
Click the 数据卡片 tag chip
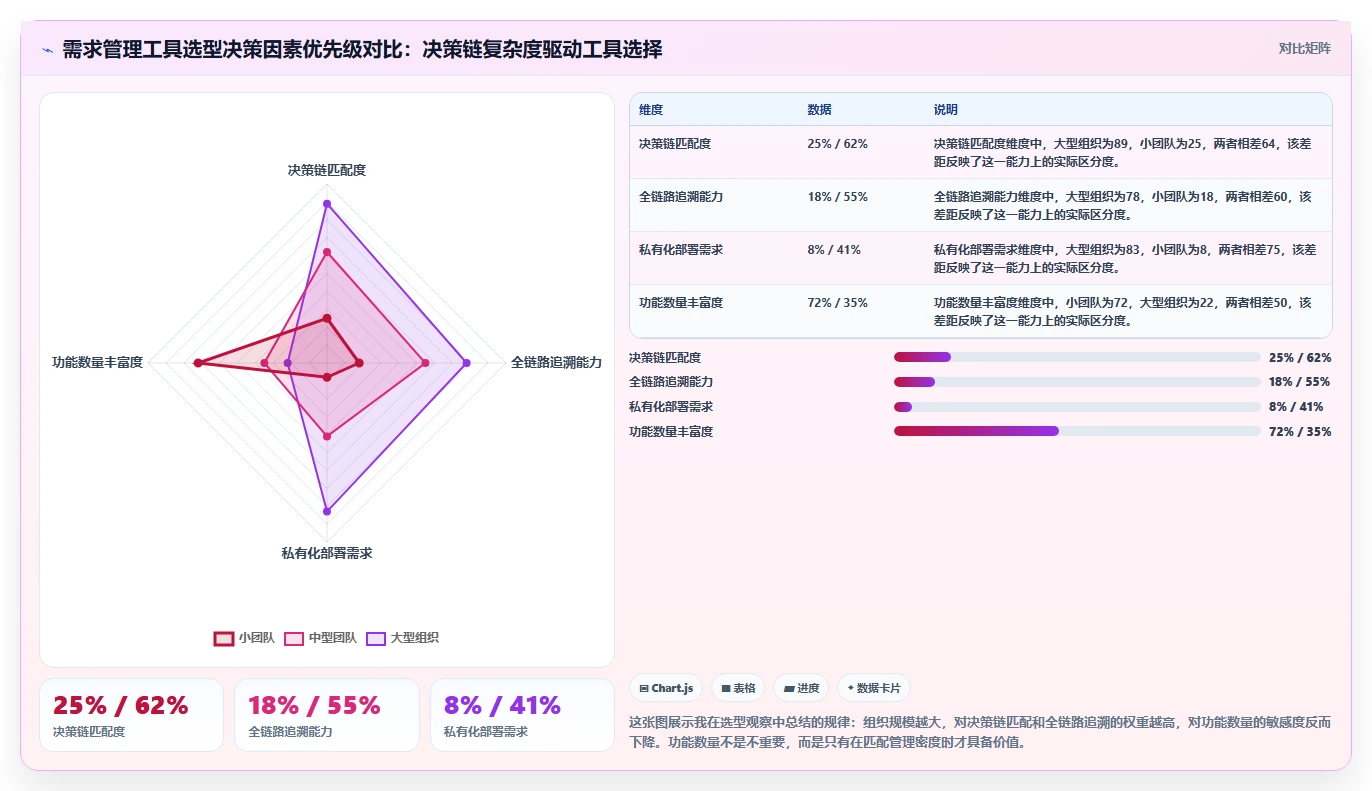point(874,688)
